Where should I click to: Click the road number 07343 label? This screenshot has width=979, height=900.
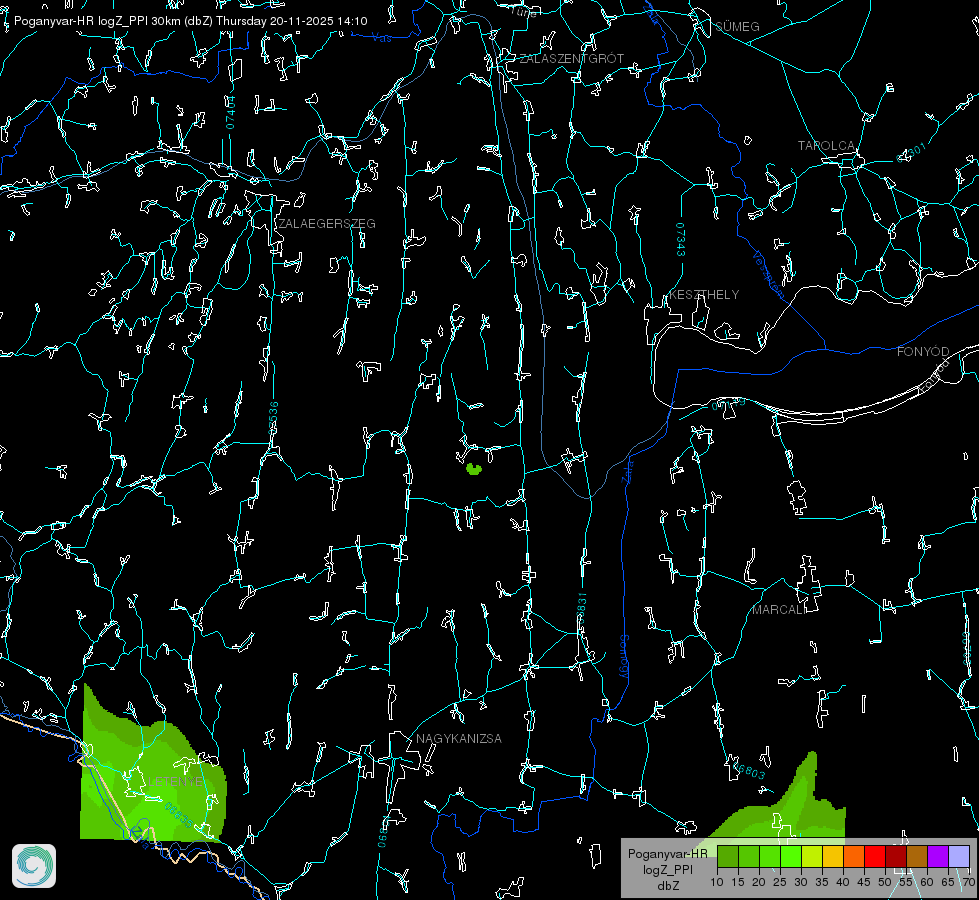[681, 239]
